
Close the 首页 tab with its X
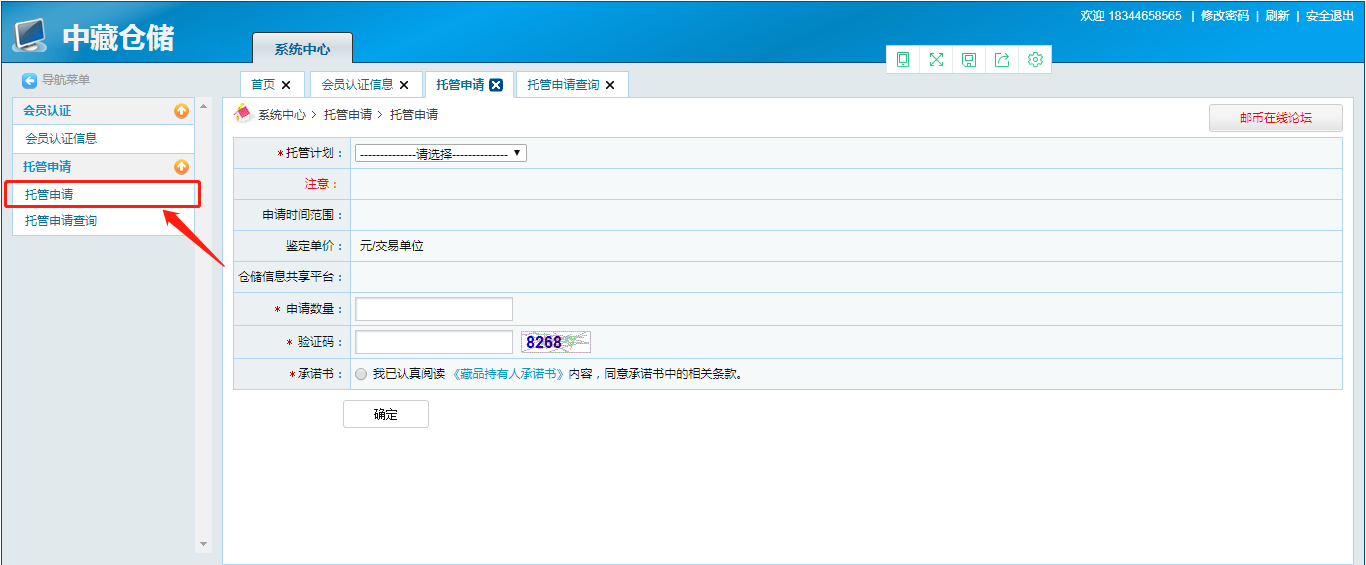pos(286,85)
